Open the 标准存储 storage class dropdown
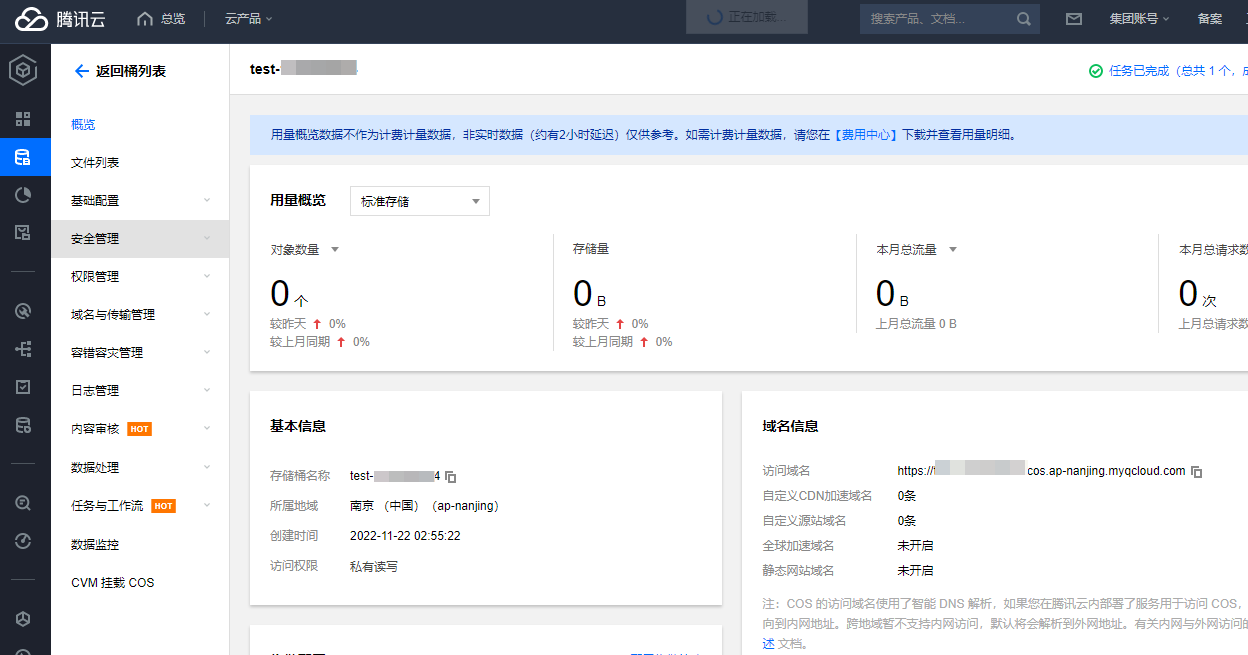This screenshot has width=1248, height=655. pos(419,201)
